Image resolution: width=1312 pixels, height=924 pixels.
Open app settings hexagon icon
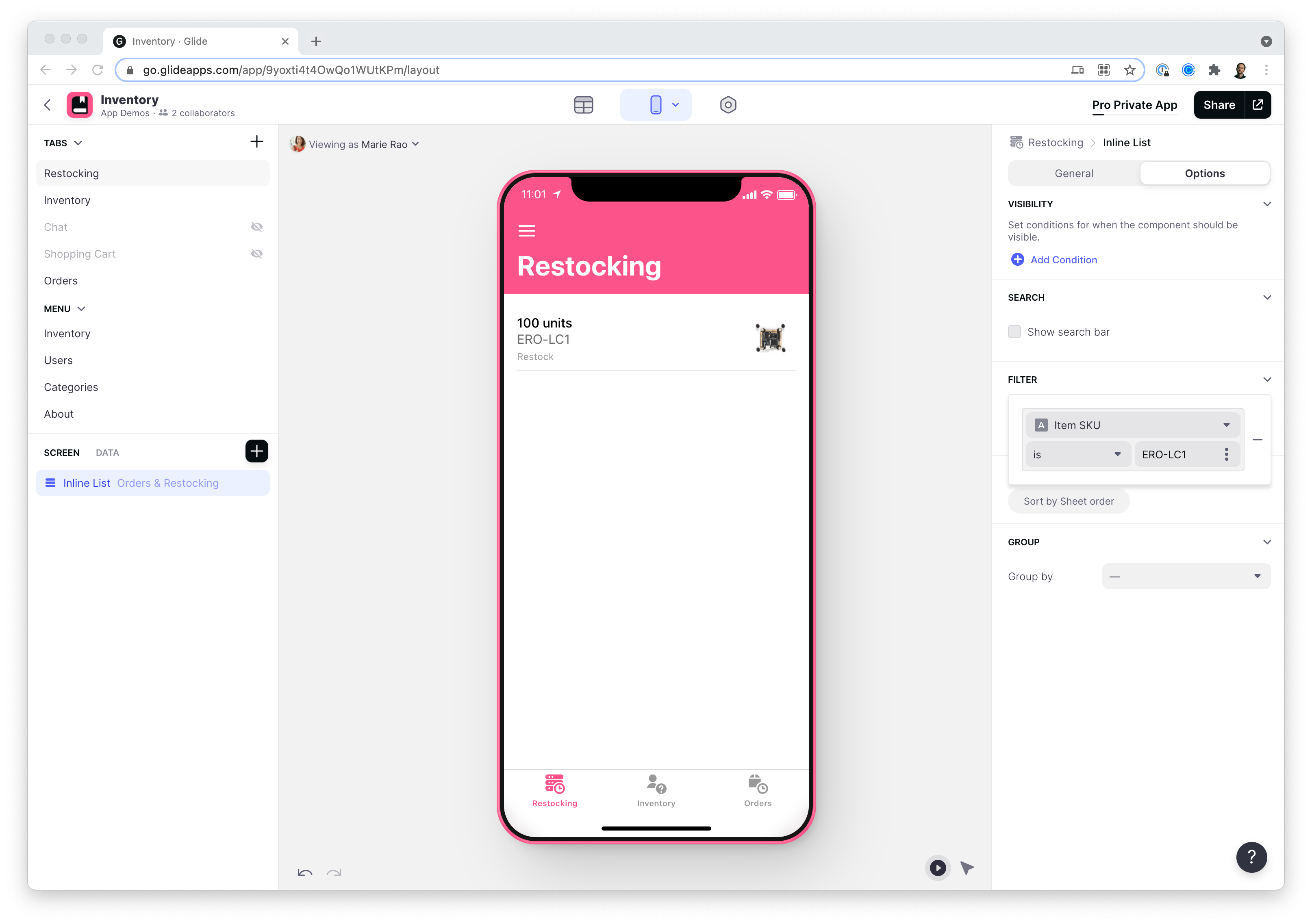click(728, 105)
